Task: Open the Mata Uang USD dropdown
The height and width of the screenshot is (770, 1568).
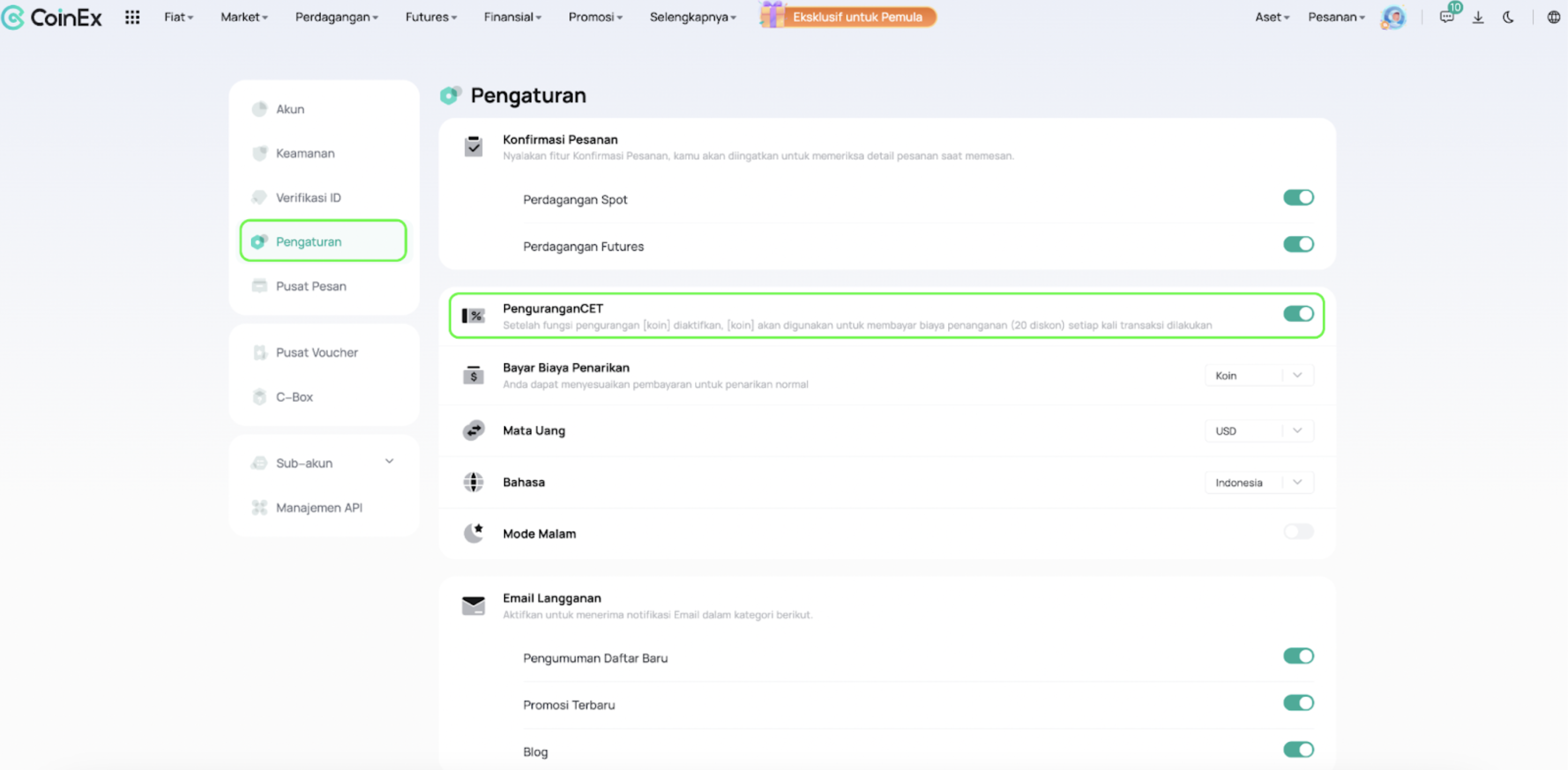Action: [1259, 431]
